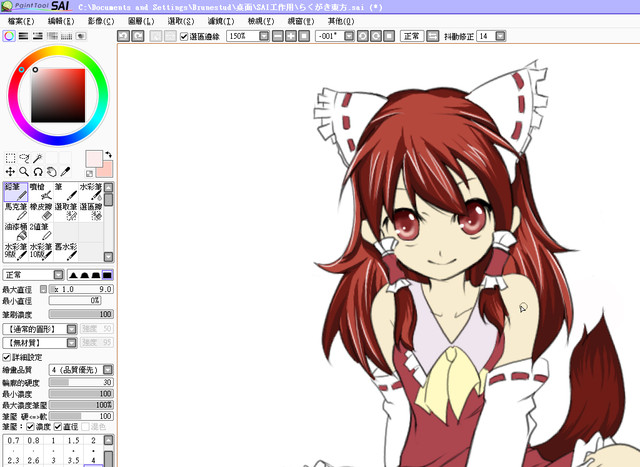Select the 鉛筆 pencil tool
This screenshot has height=467, width=640.
tap(16, 192)
